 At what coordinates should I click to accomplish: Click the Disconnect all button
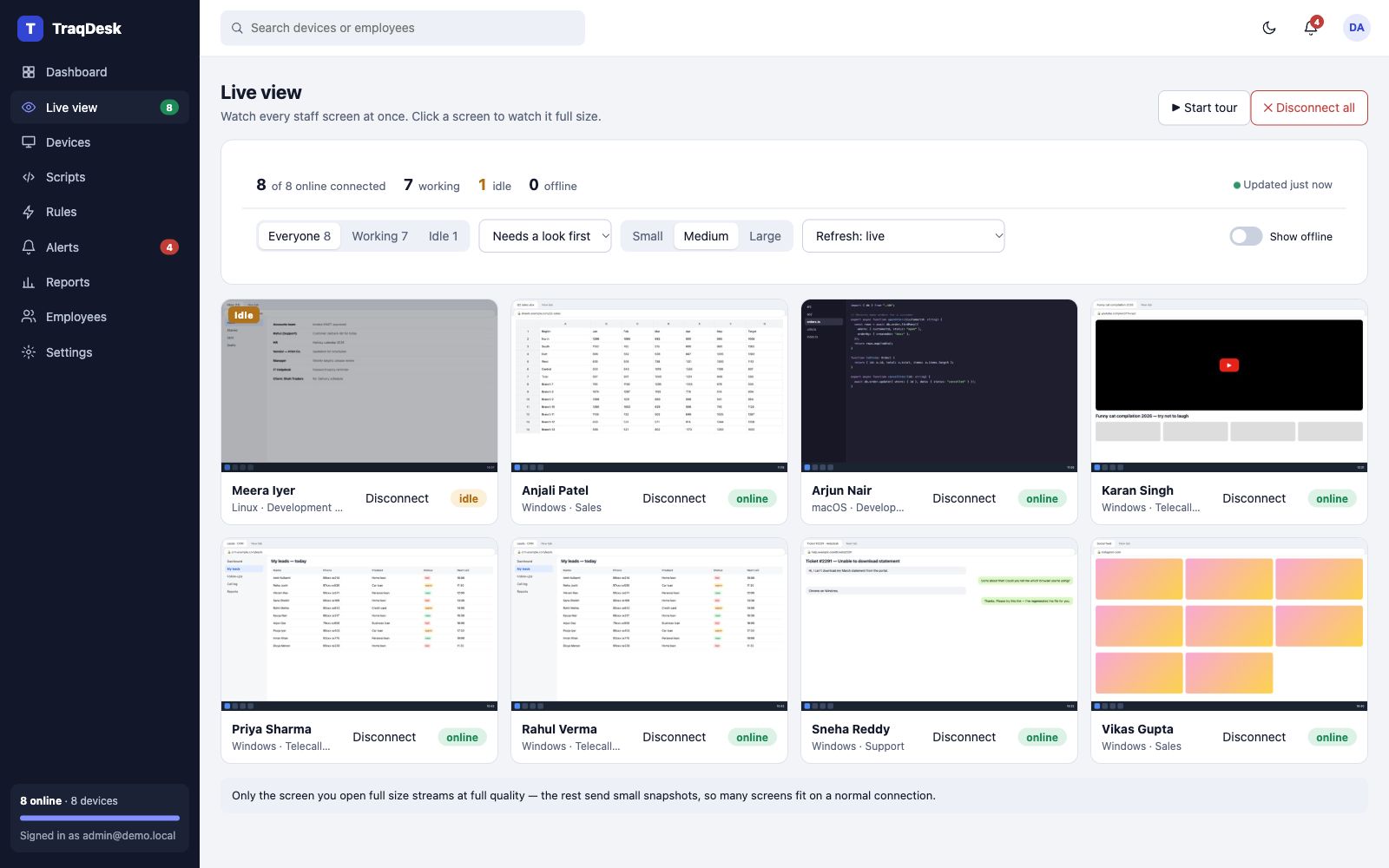(1309, 108)
